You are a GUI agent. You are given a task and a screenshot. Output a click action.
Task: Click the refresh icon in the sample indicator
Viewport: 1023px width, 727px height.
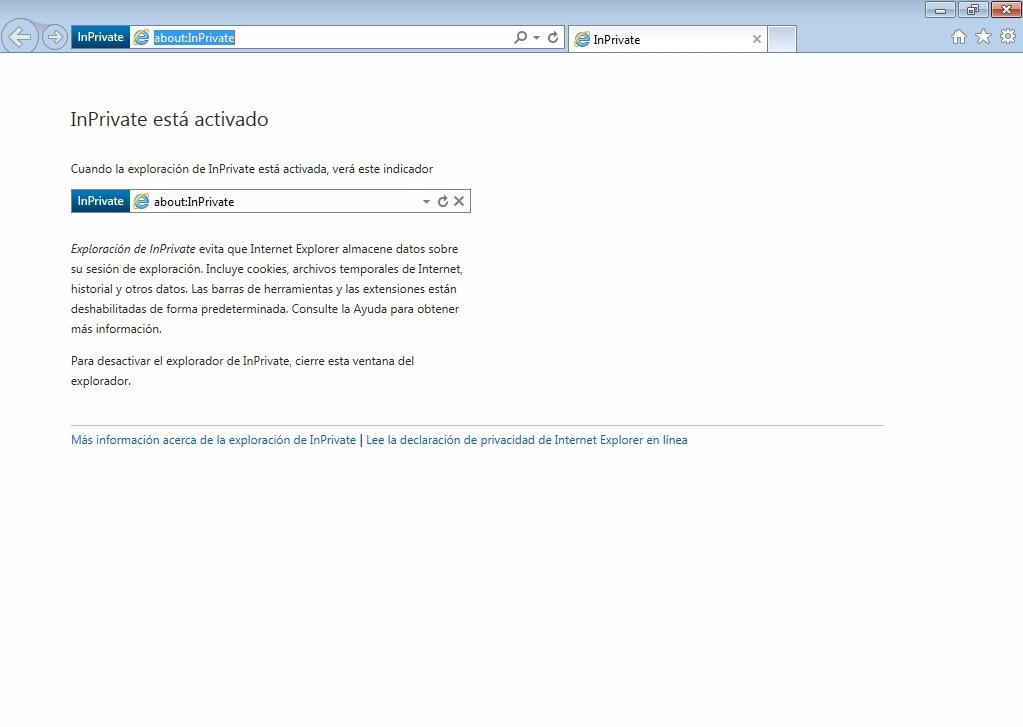pyautogui.click(x=442, y=201)
